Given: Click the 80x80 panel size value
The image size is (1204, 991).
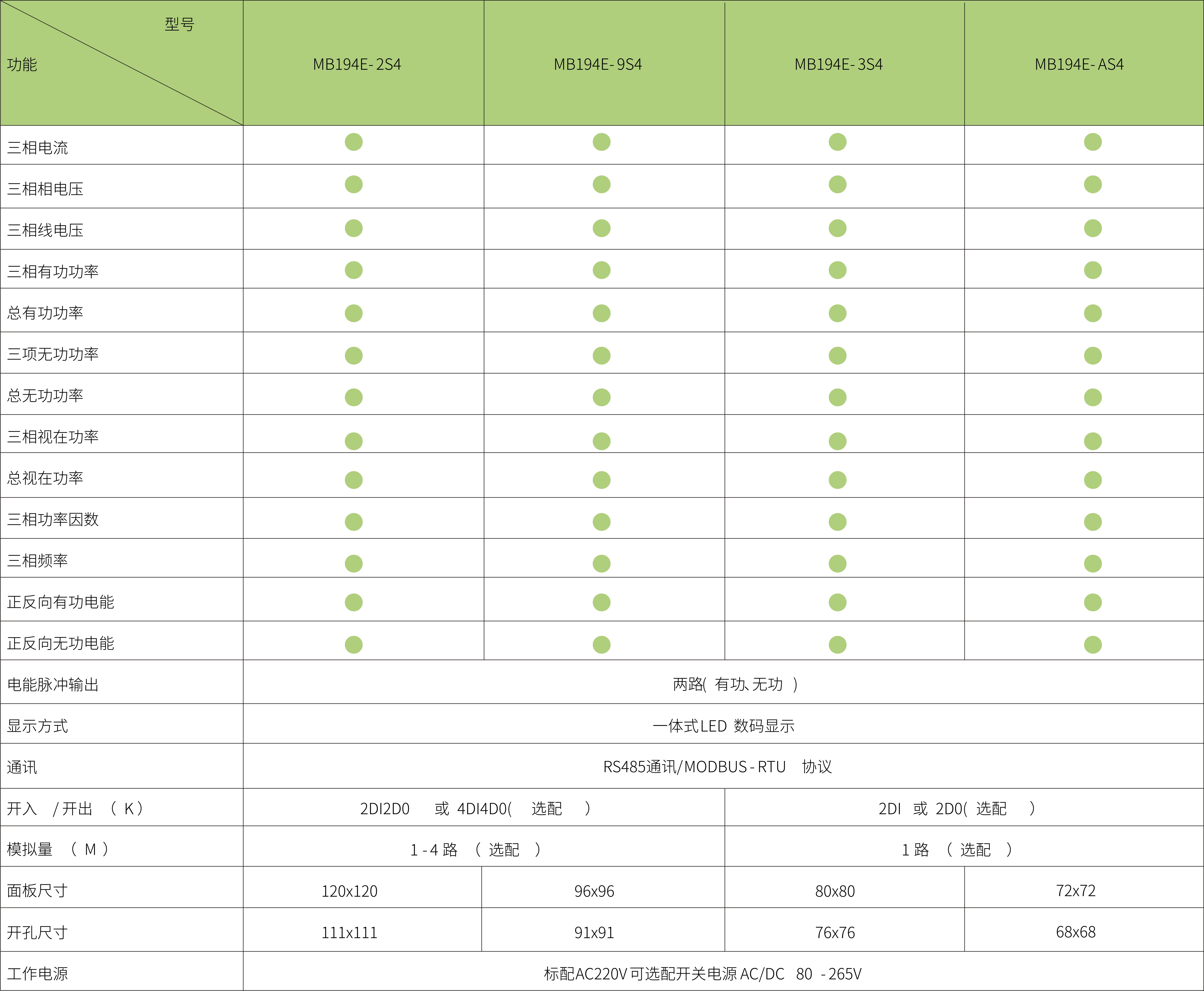Looking at the screenshot, I should 835,891.
